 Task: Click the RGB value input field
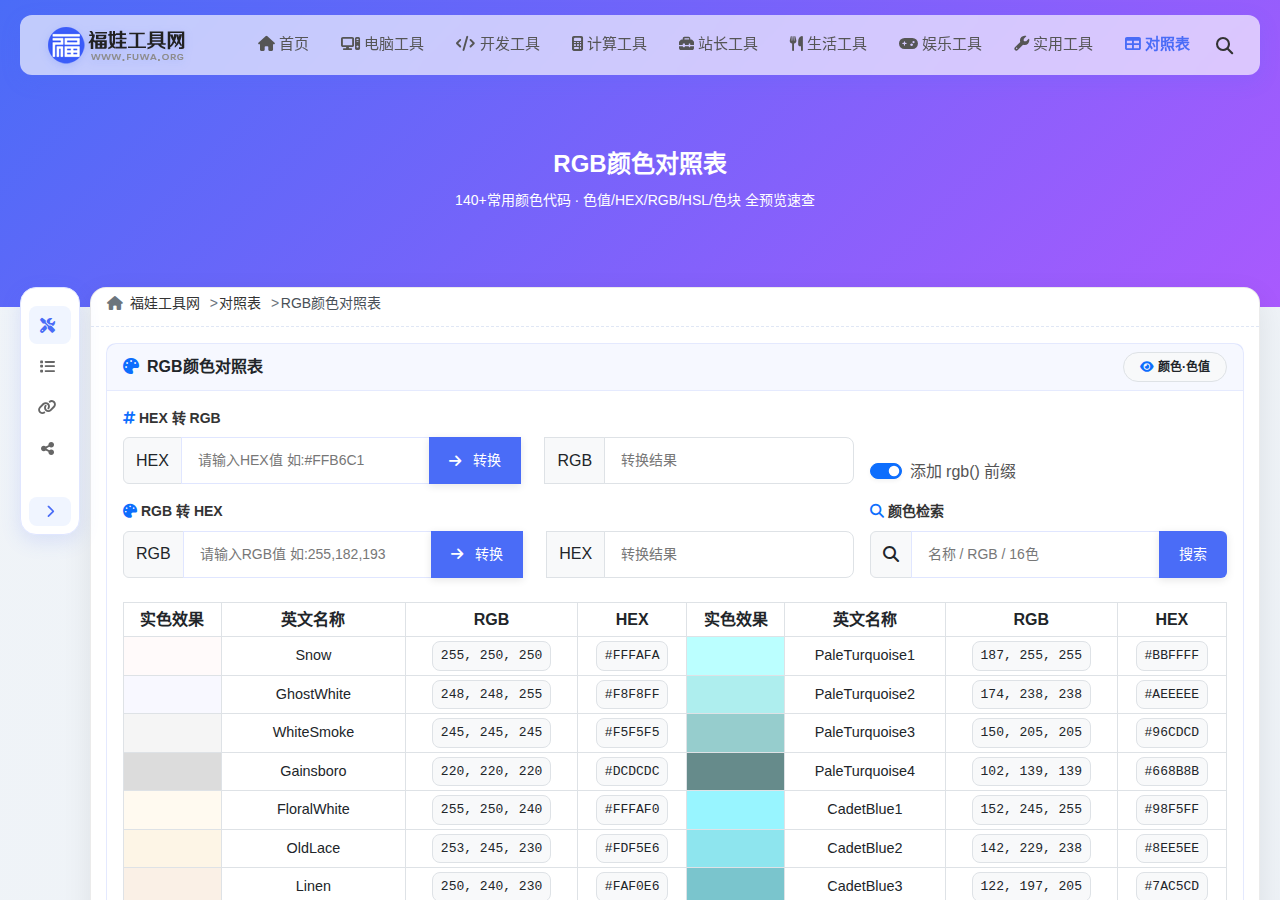coord(307,554)
